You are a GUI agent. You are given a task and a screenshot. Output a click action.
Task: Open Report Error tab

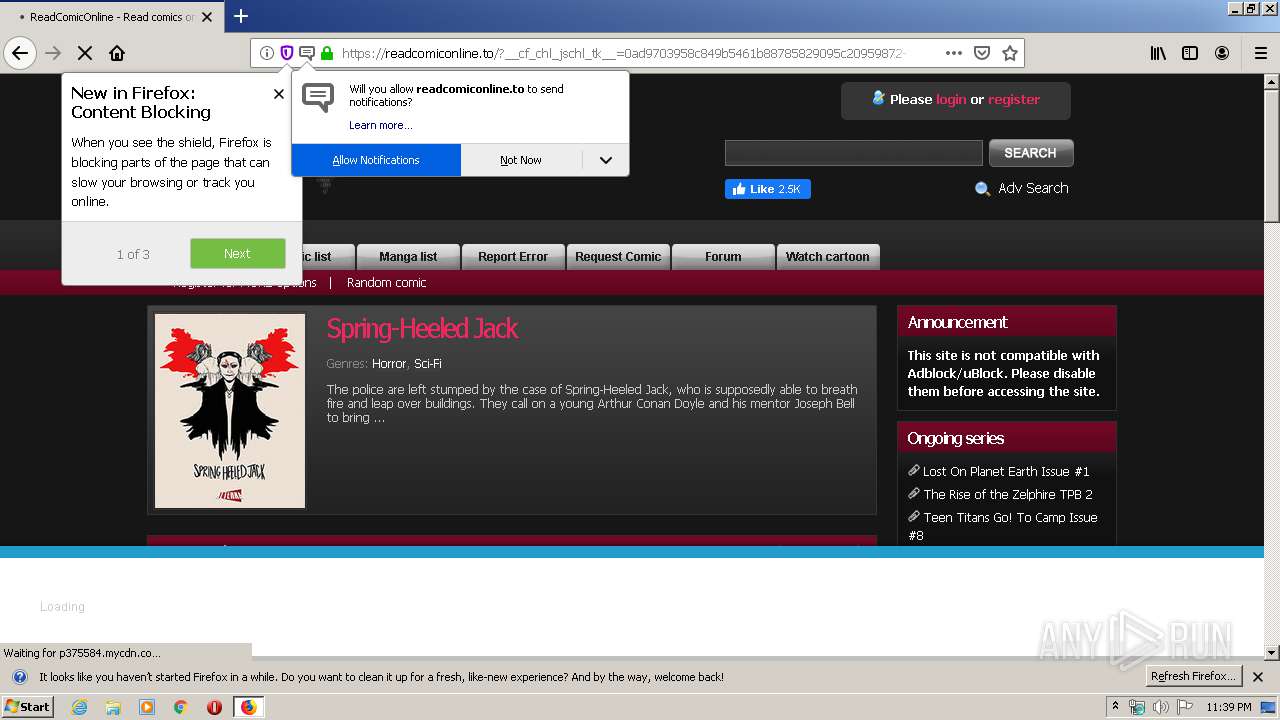tap(513, 257)
